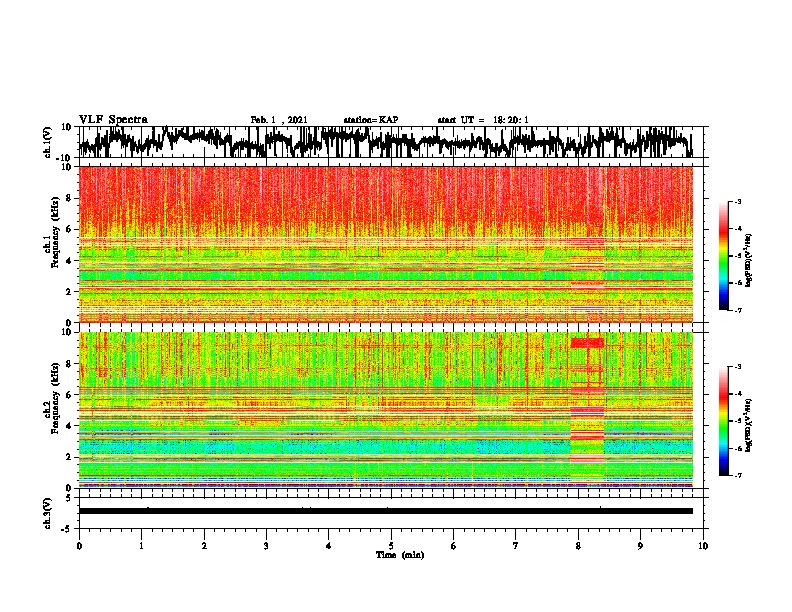This screenshot has width=792, height=612.
Task: Click time axis tick label "7"
Action: tap(516, 546)
